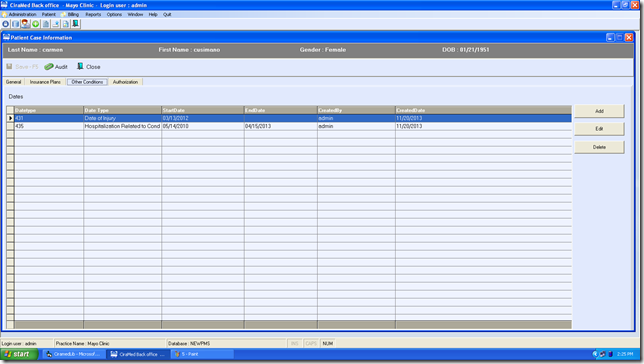The image size is (644, 364).
Task: Click the building toolbar icon
Action: coord(46,24)
